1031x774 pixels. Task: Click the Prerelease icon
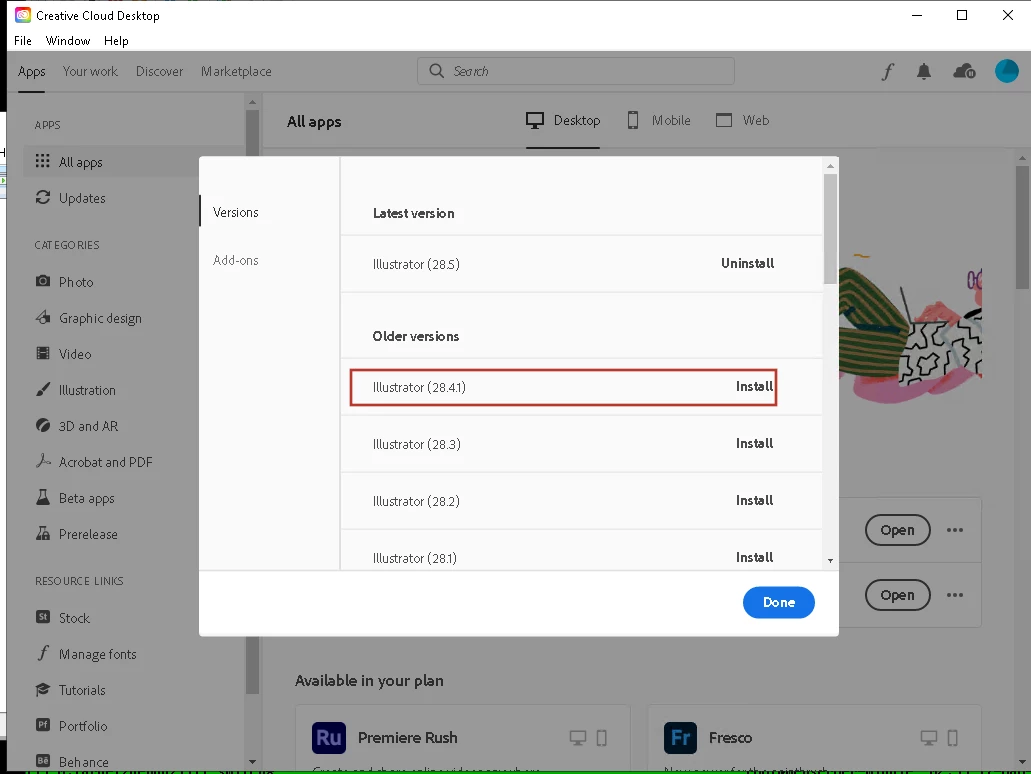tap(43, 533)
